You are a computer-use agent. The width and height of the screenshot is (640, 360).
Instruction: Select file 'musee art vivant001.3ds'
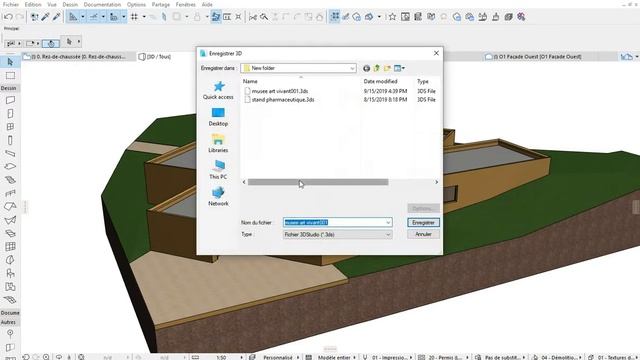pos(280,91)
